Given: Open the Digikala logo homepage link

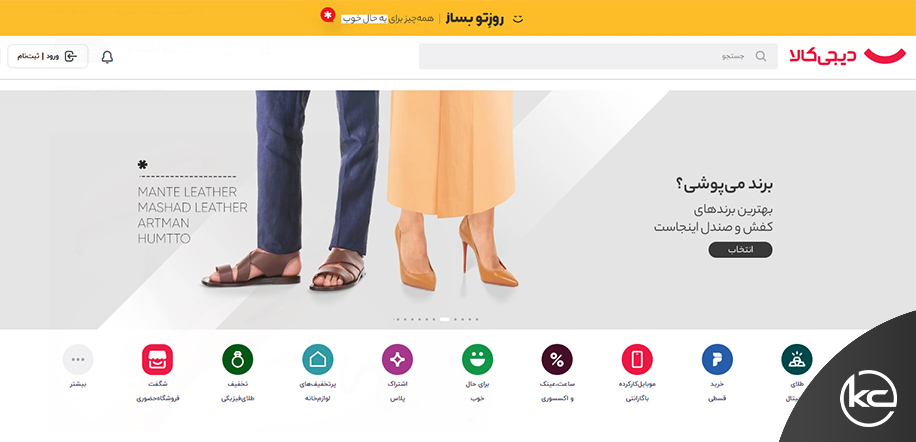Looking at the screenshot, I should (x=848, y=57).
